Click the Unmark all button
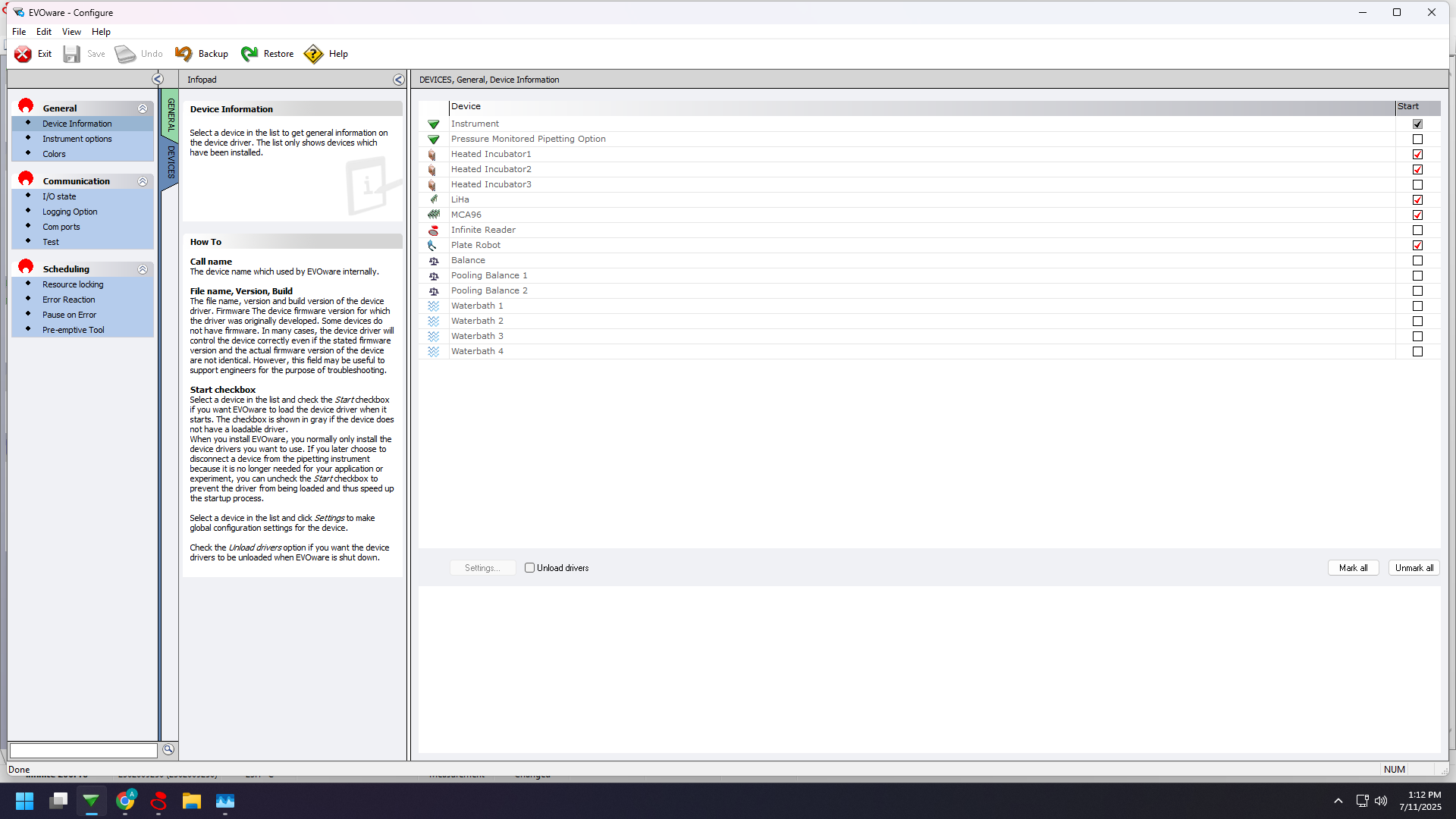The width and height of the screenshot is (1456, 819). pos(1414,568)
